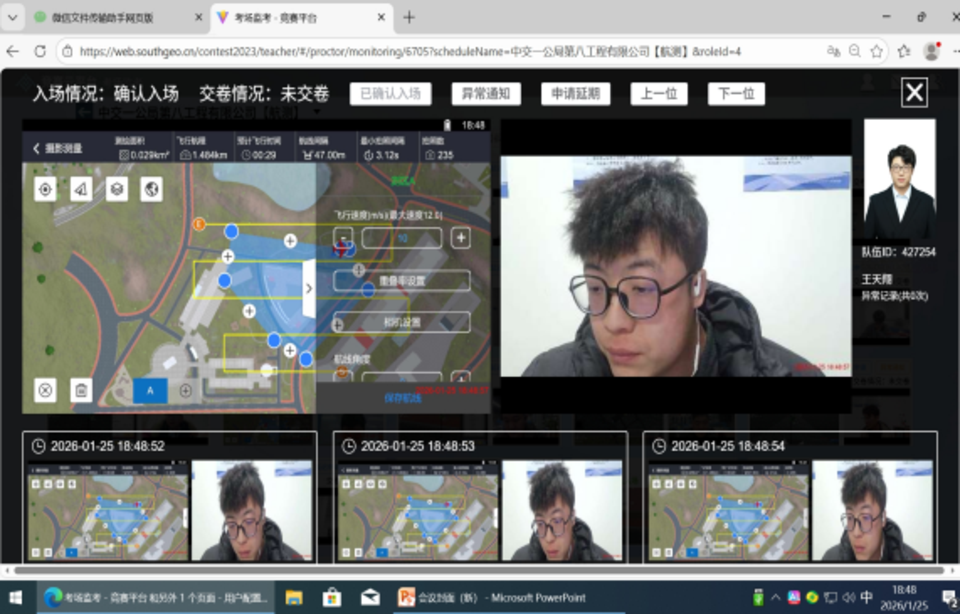Screen dimensions: 960x614
Task: Open the Windows Start menu
Action: pyautogui.click(x=16, y=597)
